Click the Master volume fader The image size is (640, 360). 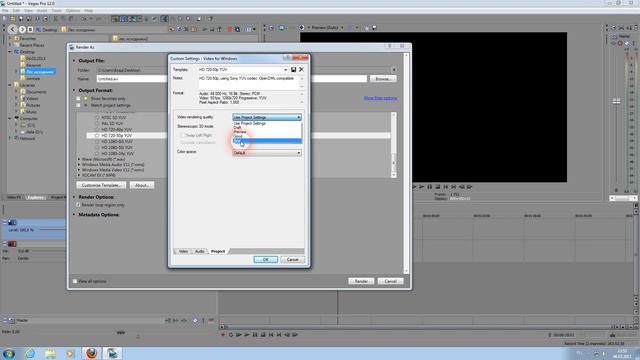(616, 101)
